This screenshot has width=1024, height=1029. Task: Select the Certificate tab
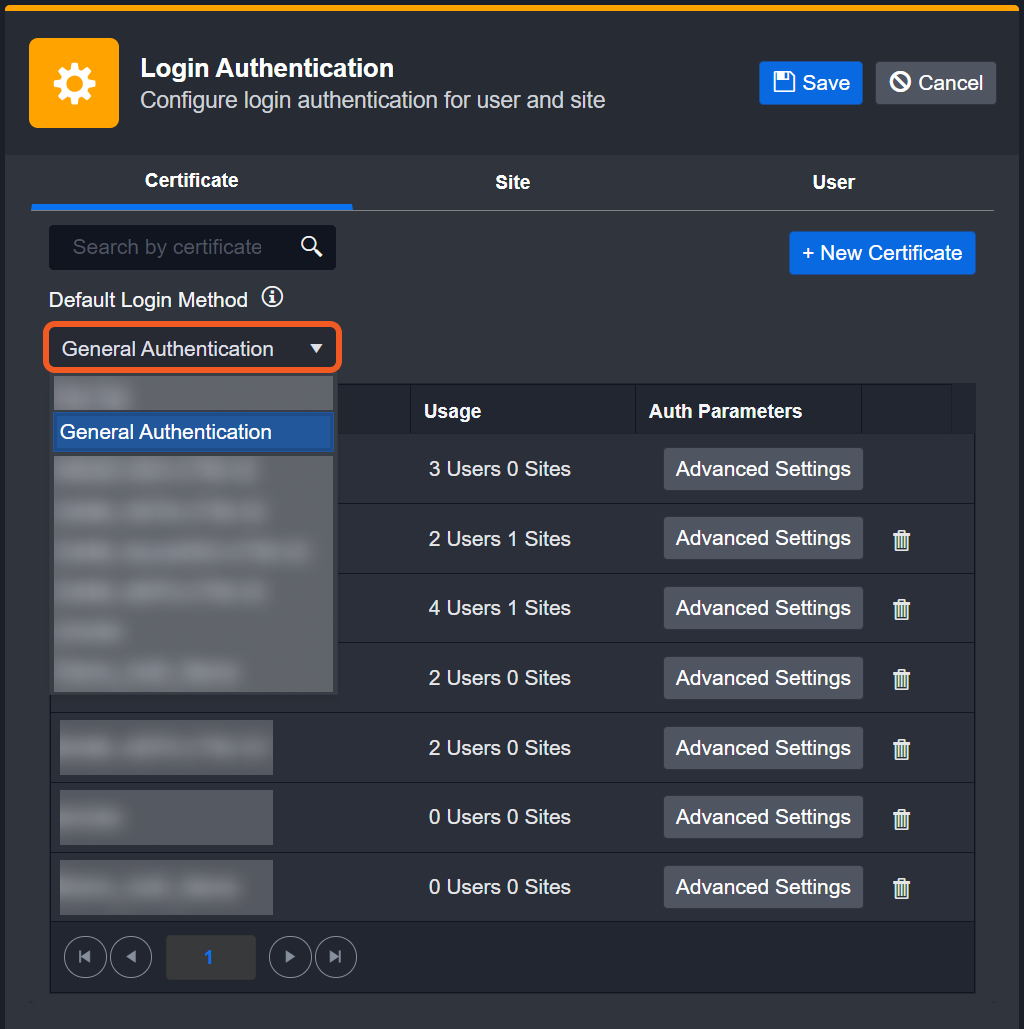(191, 181)
